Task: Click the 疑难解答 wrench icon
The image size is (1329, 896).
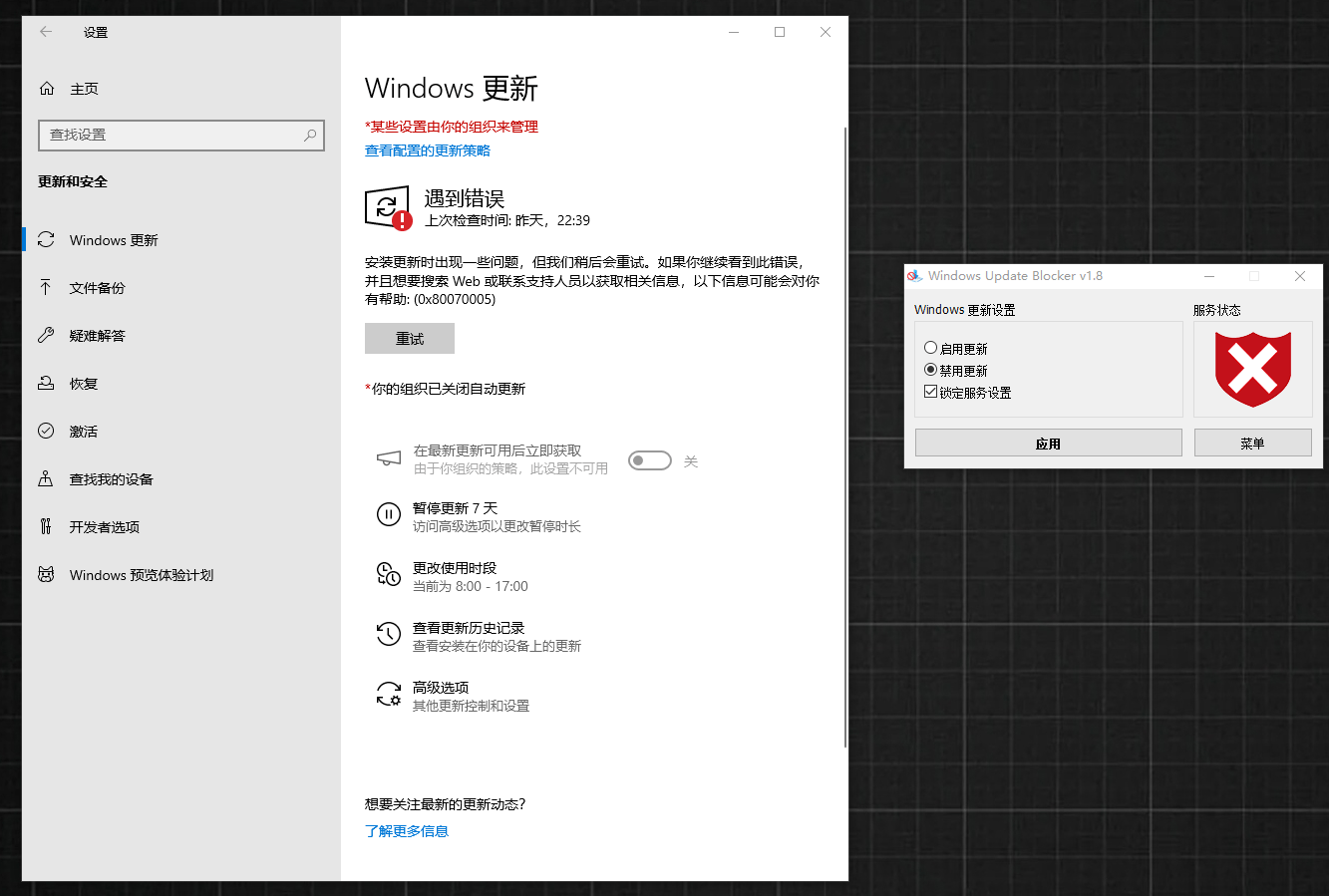Action: coord(46,335)
